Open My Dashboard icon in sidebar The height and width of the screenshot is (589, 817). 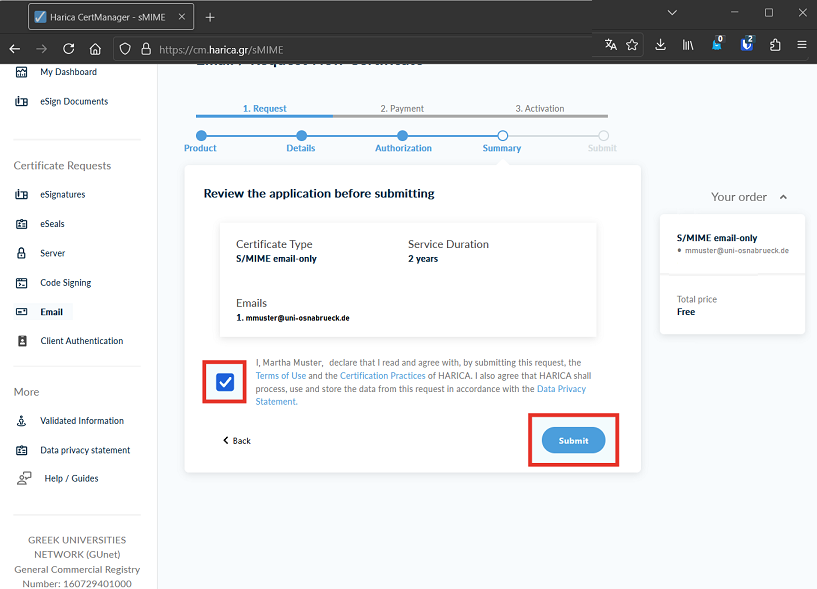pos(21,72)
